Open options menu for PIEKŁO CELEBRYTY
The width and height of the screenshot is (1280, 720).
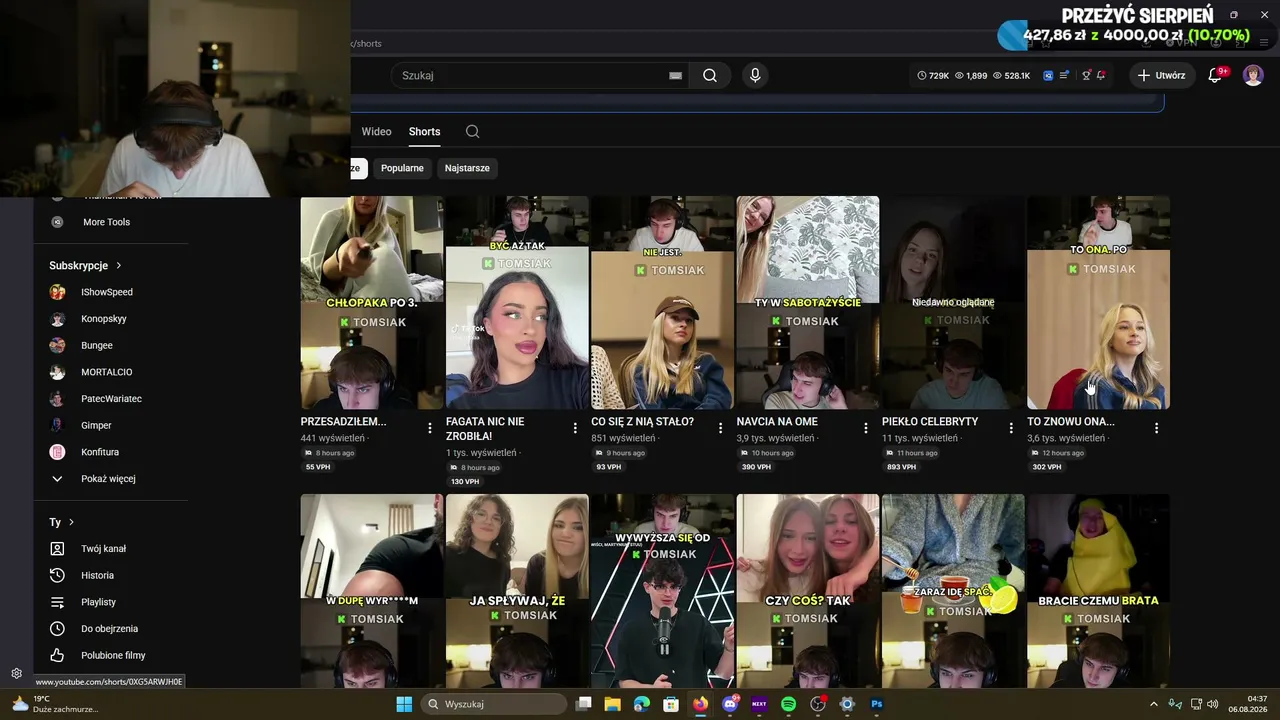[1011, 428]
